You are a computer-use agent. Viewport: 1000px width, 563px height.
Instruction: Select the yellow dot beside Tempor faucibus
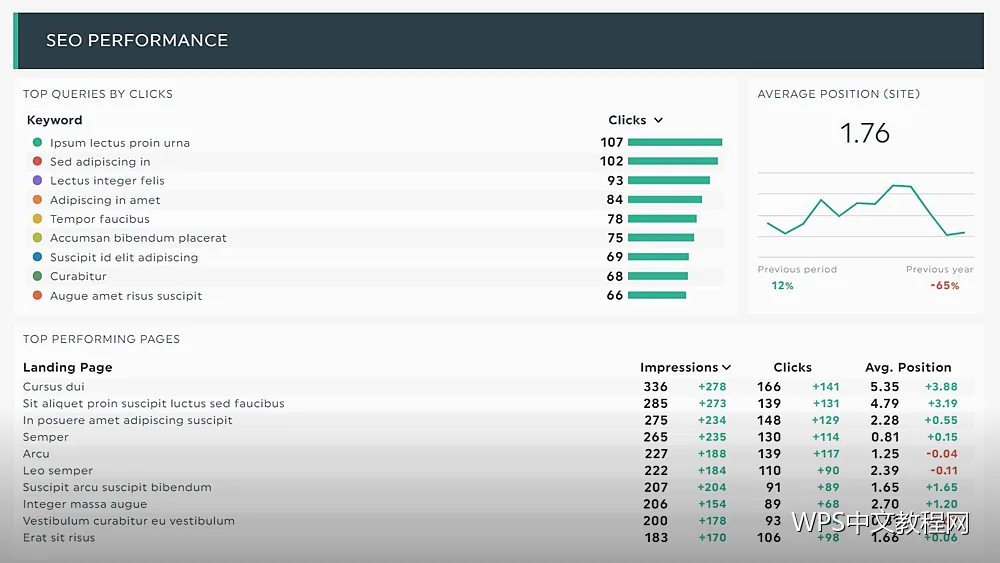[37, 219]
